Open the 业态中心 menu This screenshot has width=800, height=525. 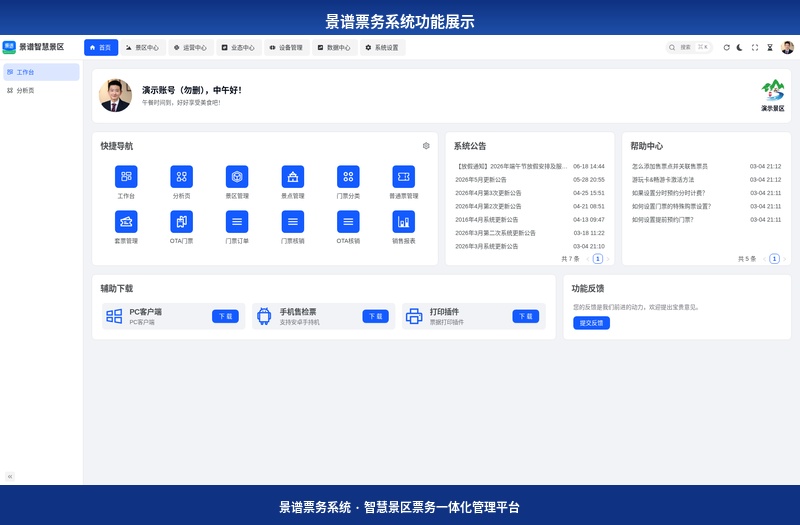click(x=239, y=47)
